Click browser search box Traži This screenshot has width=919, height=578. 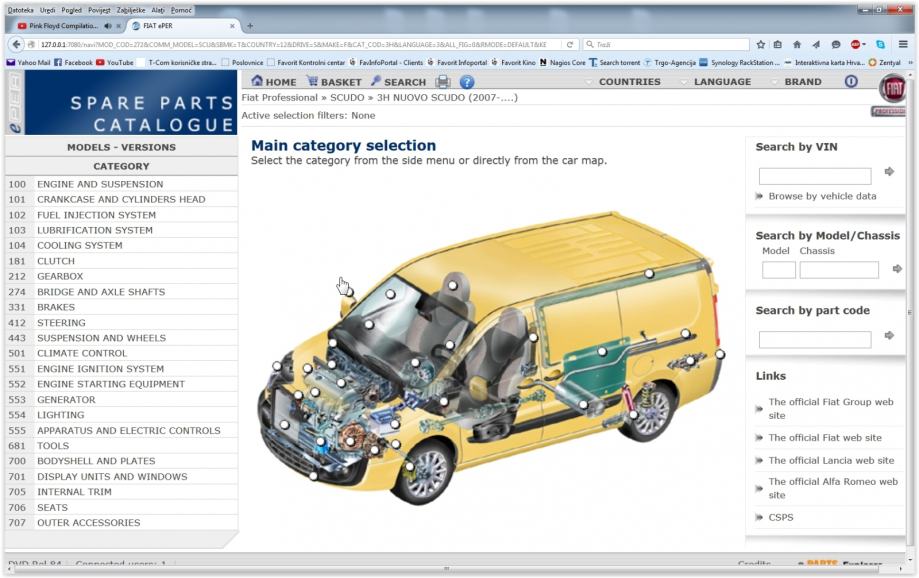tap(667, 45)
